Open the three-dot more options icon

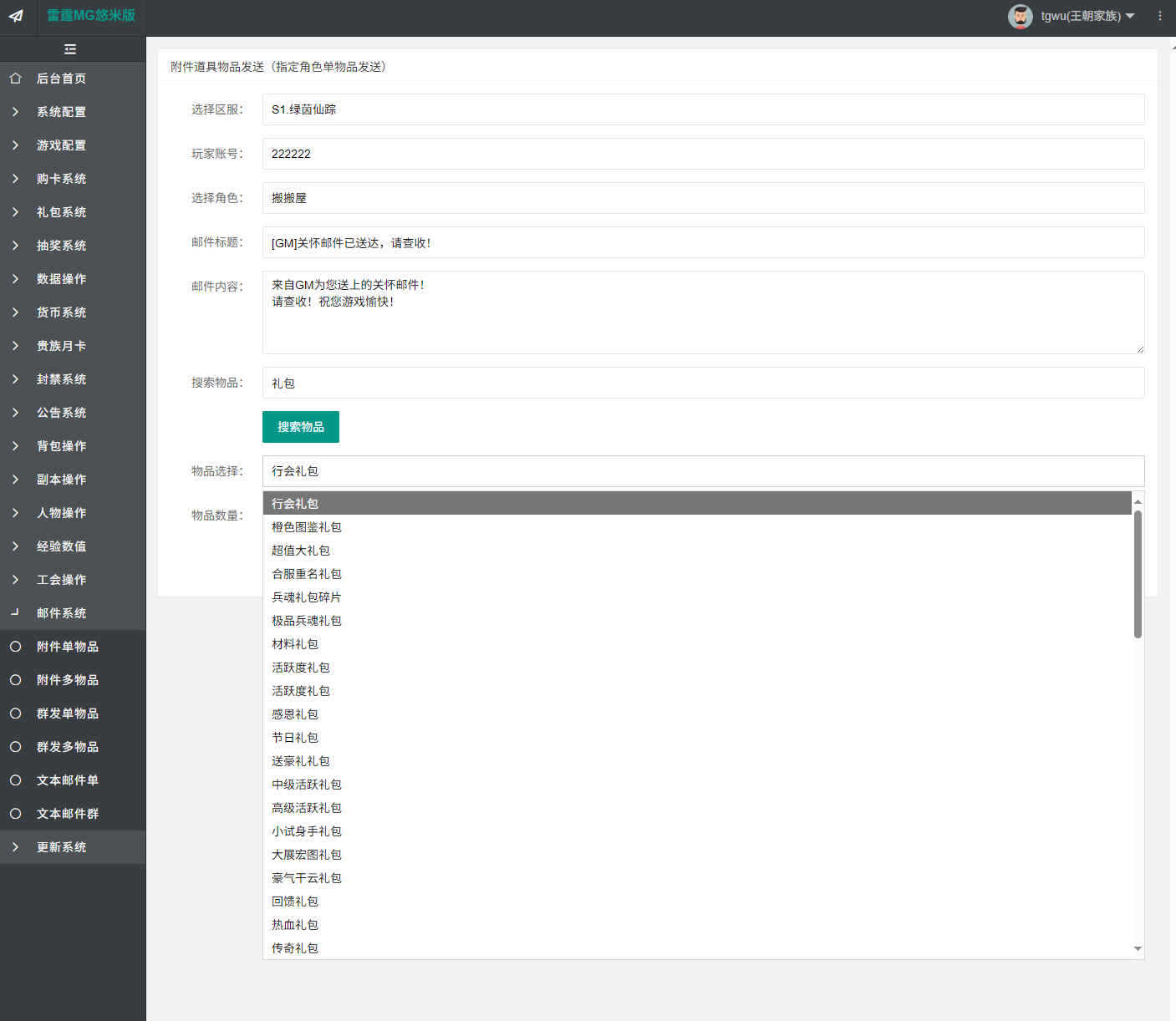[1160, 16]
